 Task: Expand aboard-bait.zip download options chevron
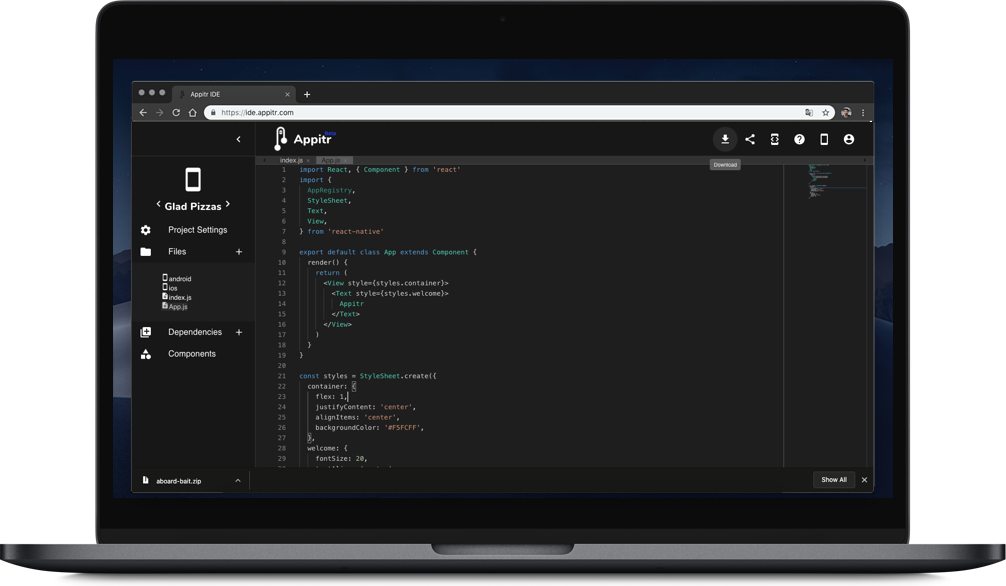pos(238,480)
